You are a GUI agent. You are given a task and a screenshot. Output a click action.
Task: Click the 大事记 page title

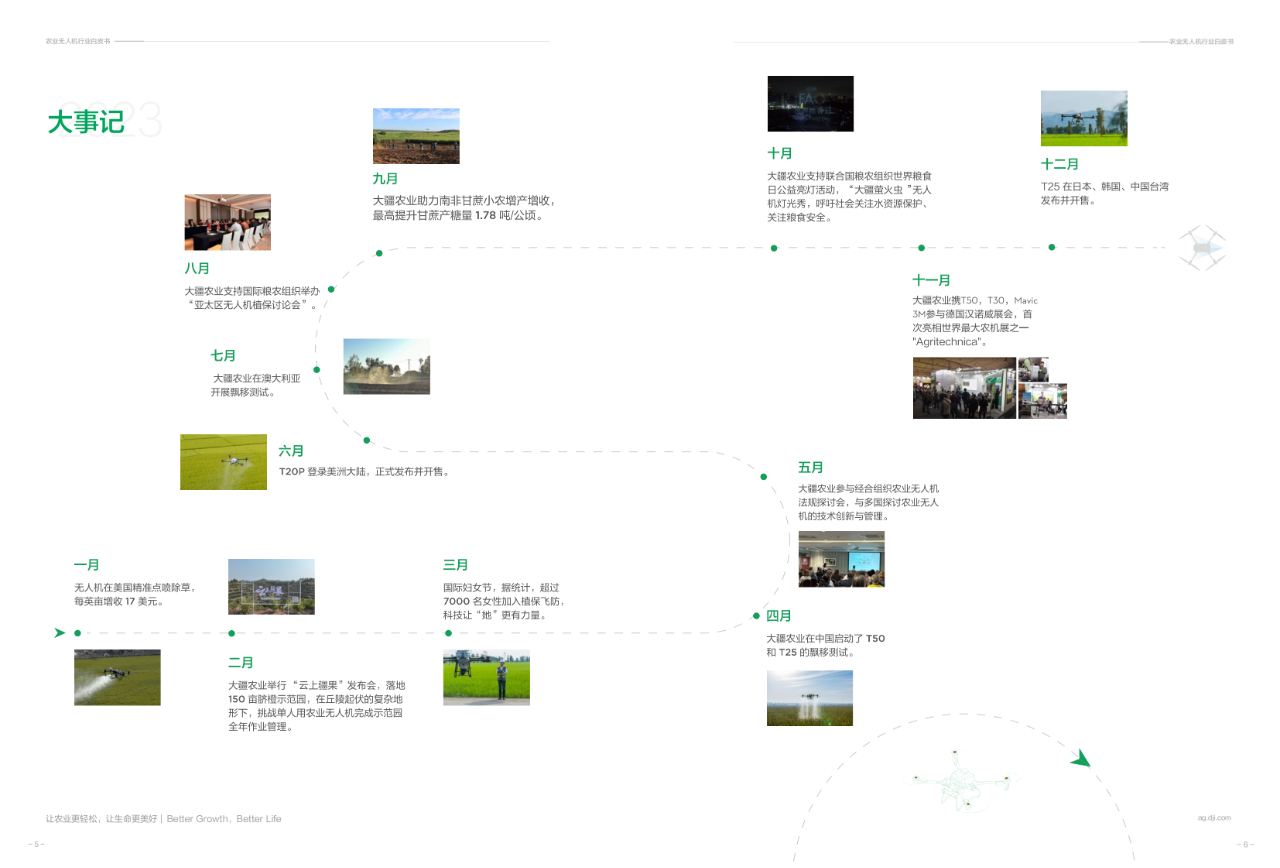(x=86, y=122)
